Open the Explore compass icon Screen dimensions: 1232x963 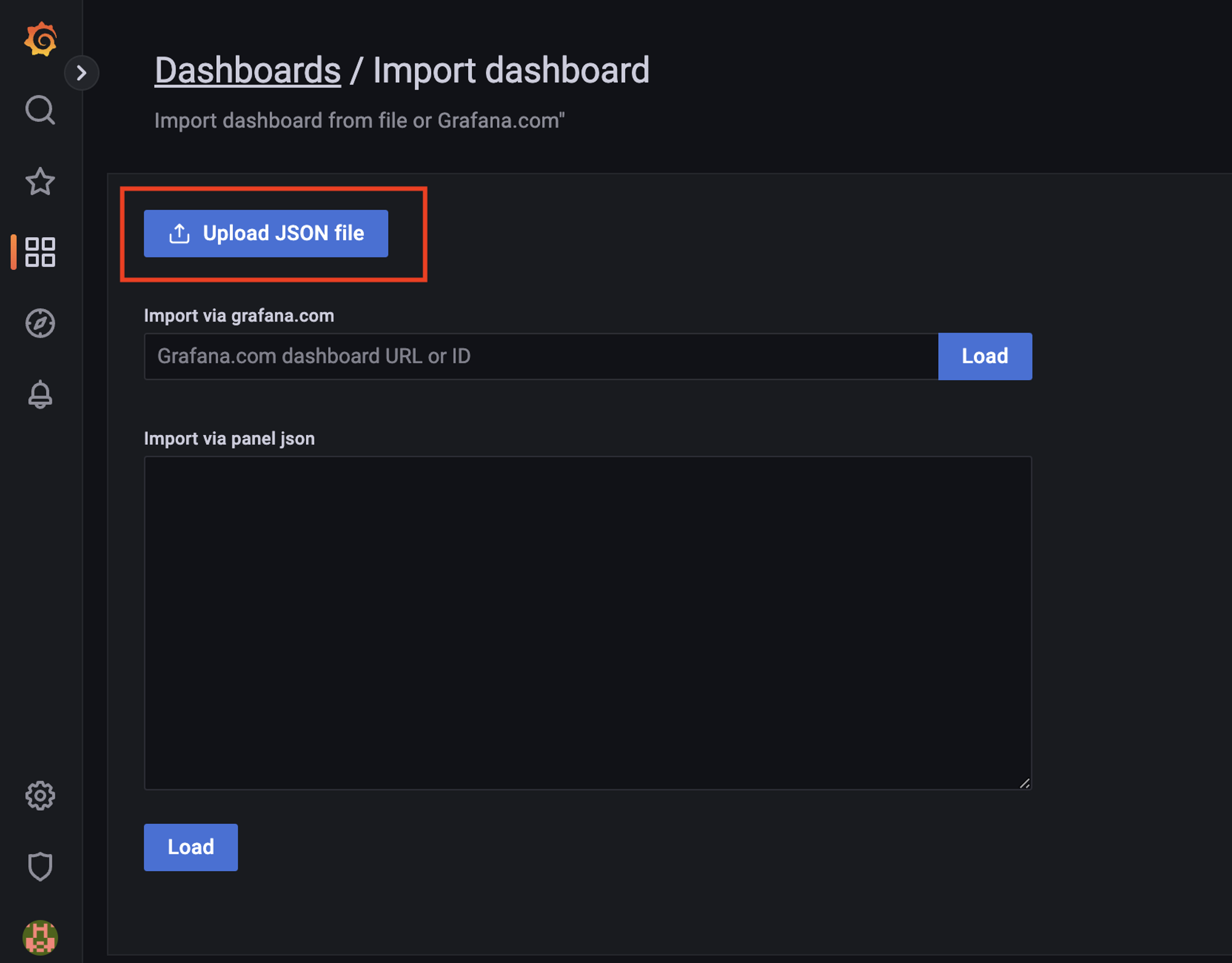pos(41,323)
